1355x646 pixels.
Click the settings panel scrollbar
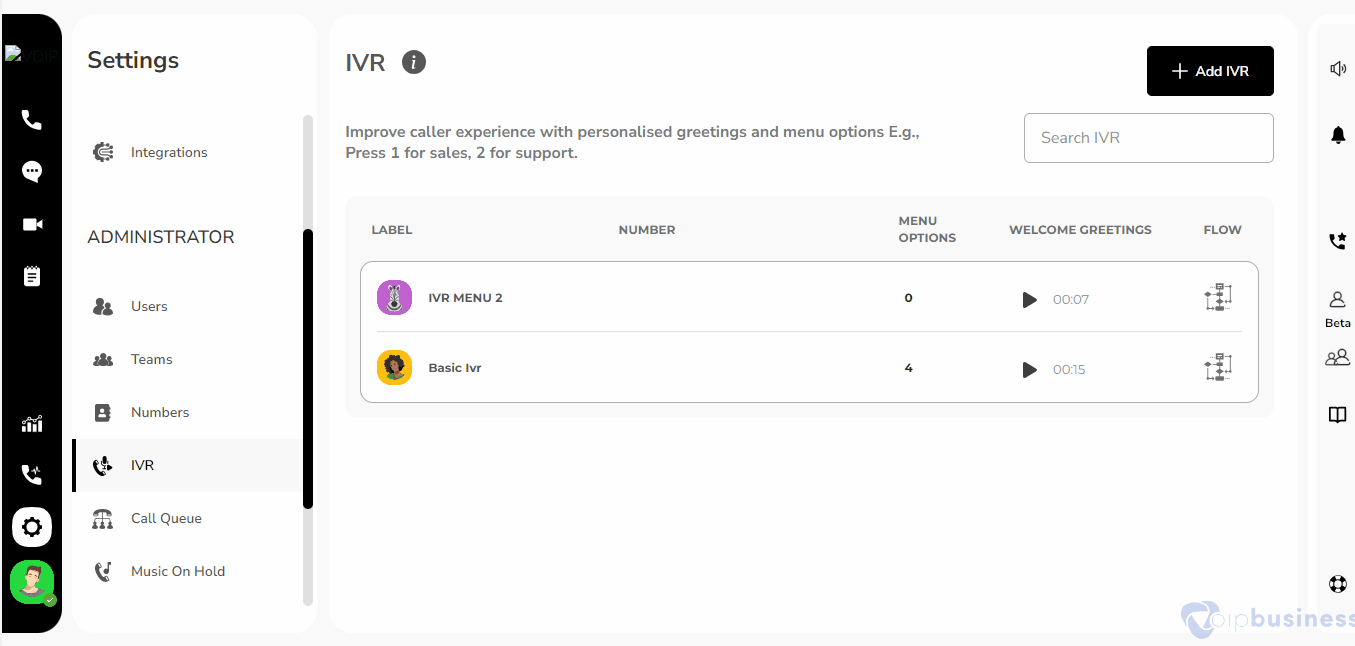(x=308, y=368)
